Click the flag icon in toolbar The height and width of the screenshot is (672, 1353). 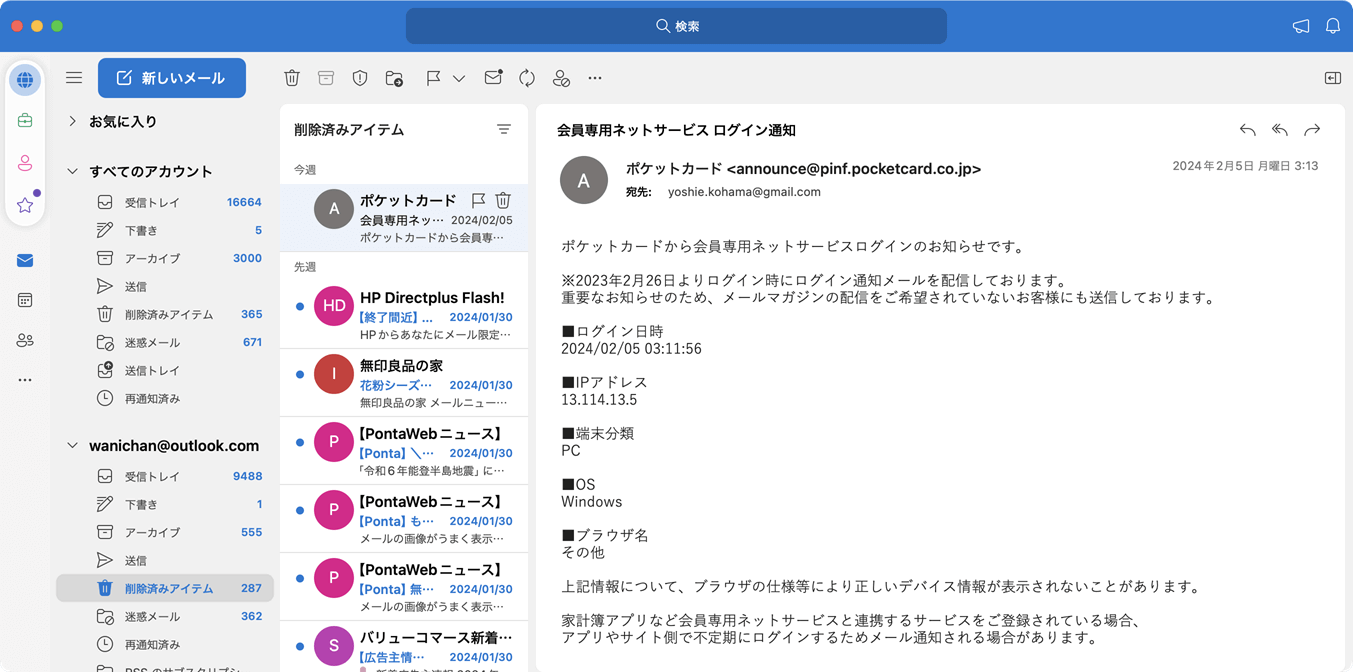[433, 78]
